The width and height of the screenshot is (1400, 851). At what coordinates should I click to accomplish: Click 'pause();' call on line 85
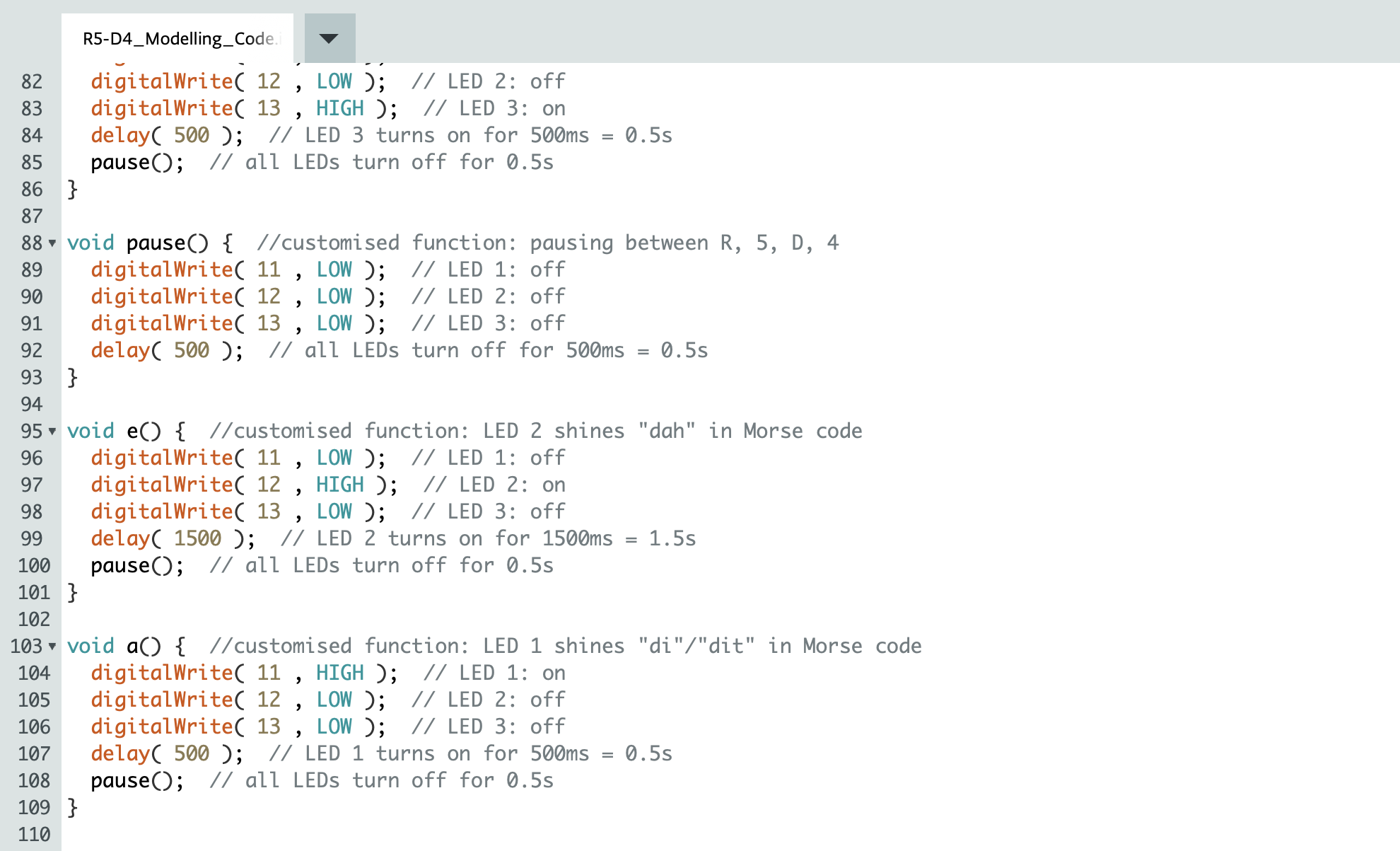[137, 163]
